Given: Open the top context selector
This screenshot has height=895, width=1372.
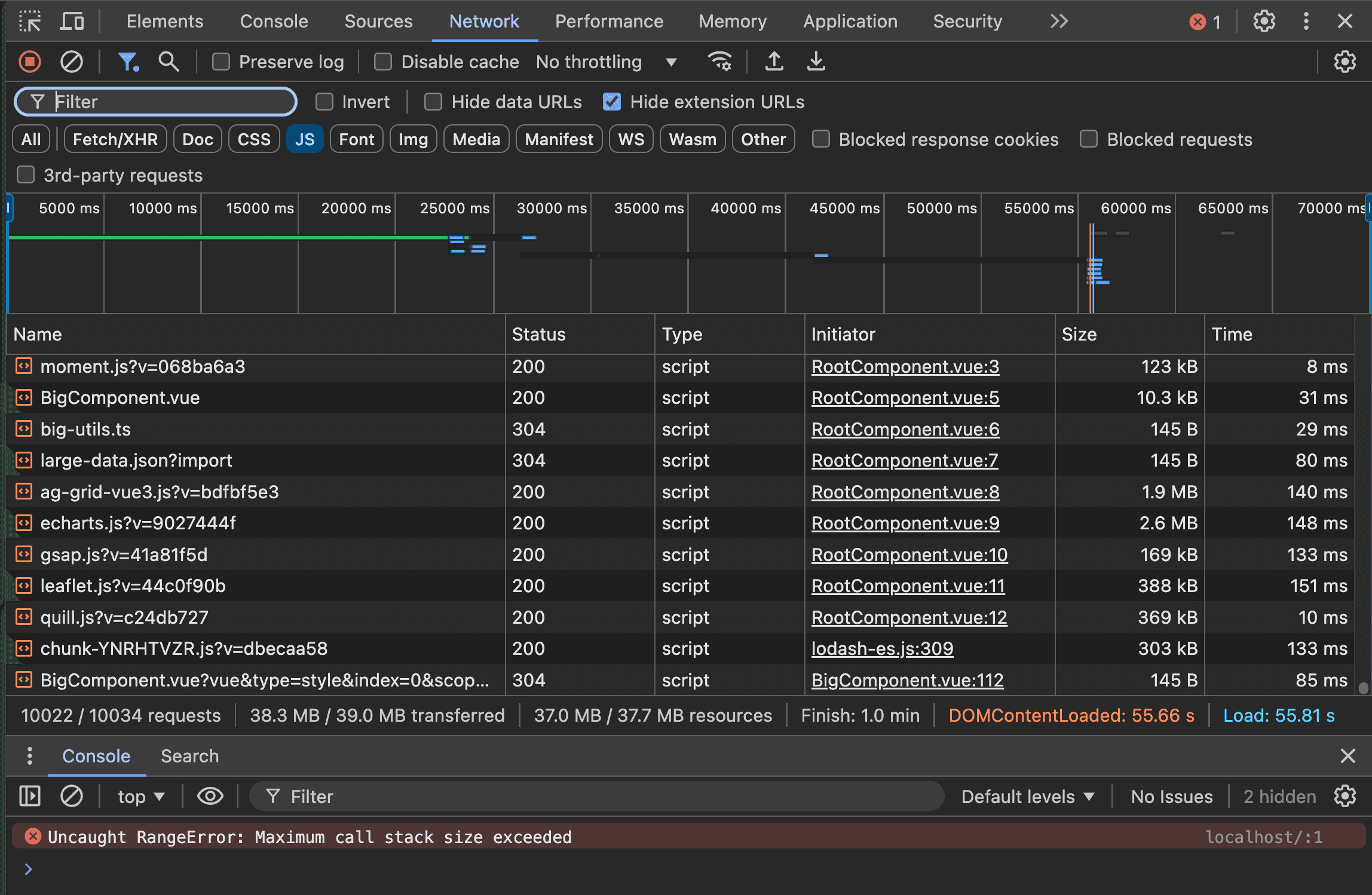Looking at the screenshot, I should (141, 796).
